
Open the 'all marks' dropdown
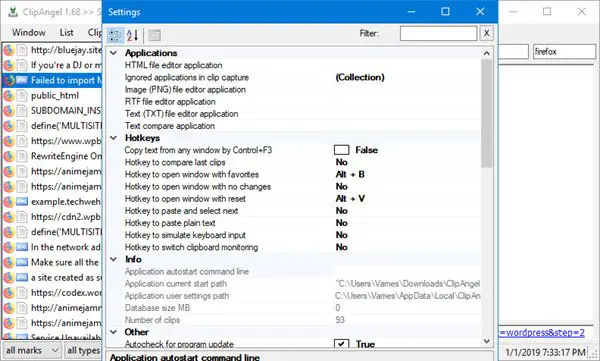(32, 350)
